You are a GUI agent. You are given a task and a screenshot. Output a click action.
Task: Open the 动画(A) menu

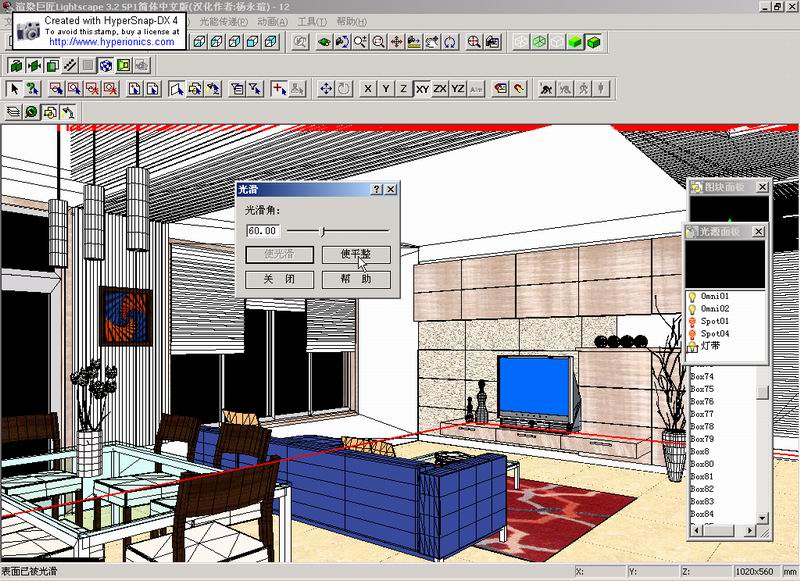(272, 22)
